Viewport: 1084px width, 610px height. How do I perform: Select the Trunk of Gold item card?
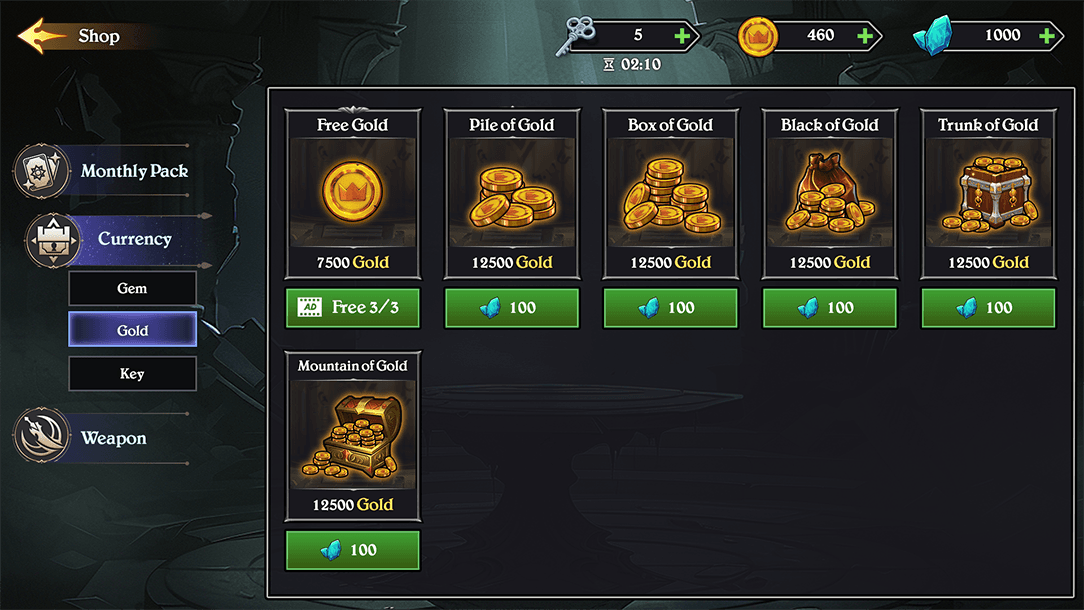click(988, 194)
